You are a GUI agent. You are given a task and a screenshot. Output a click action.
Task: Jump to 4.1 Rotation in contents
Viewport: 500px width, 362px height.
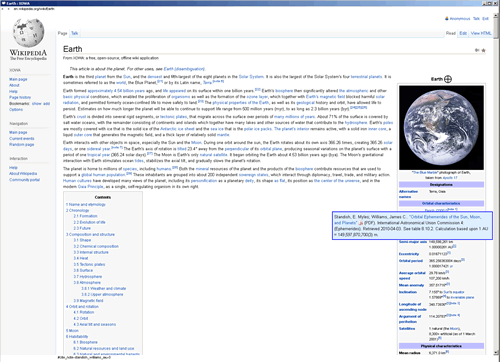click(84, 312)
